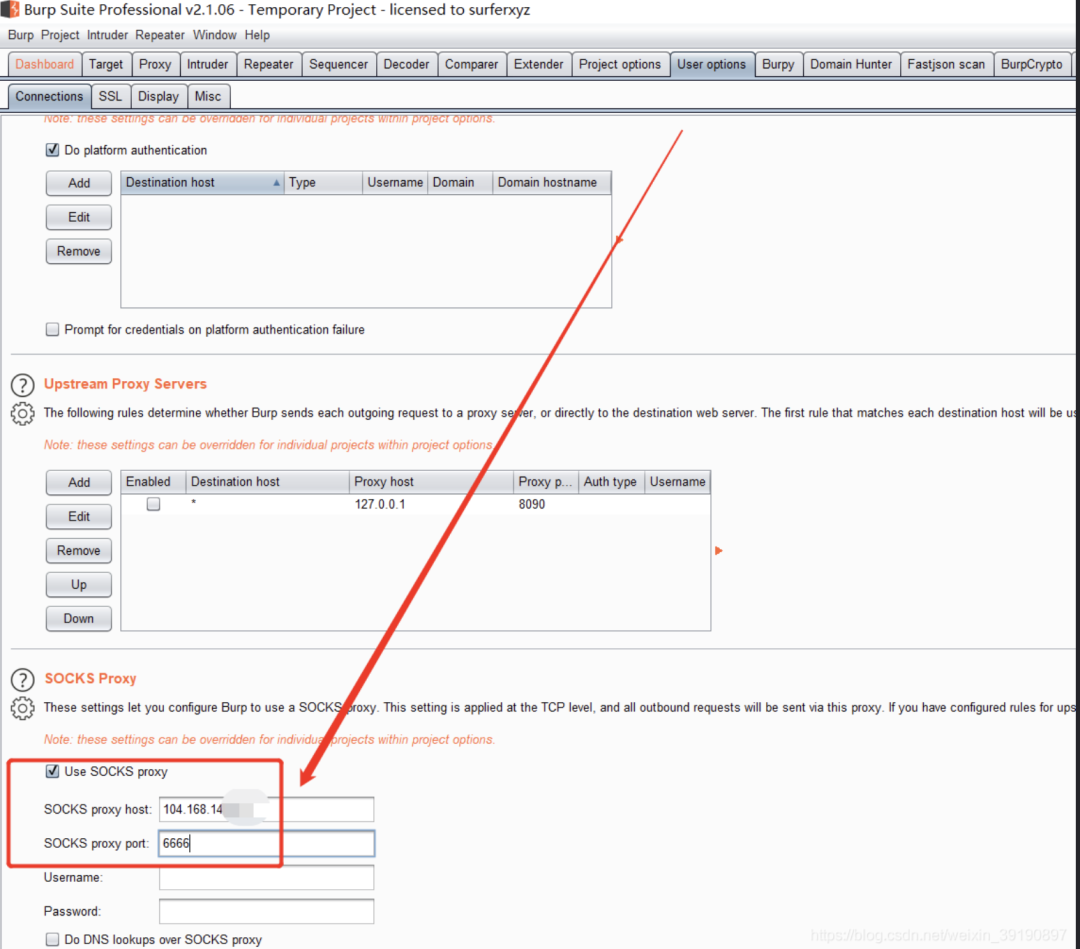Switch to the Target tab

106,65
